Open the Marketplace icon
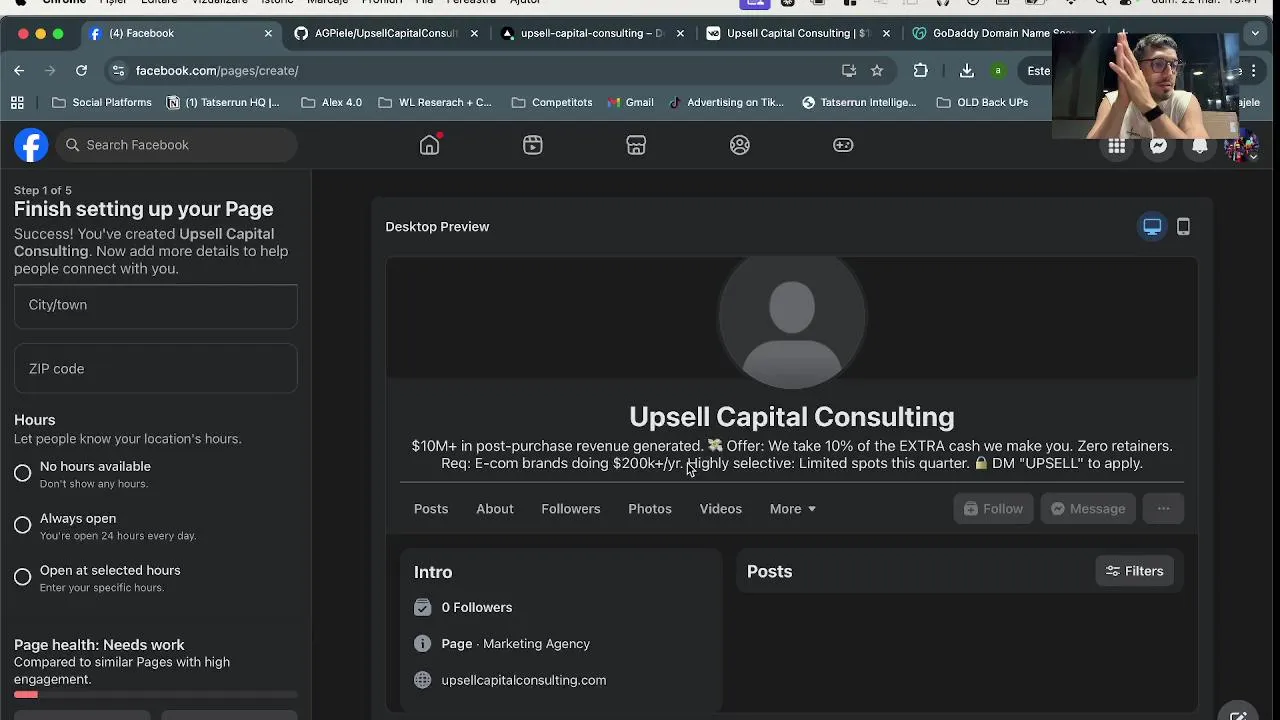 [636, 145]
